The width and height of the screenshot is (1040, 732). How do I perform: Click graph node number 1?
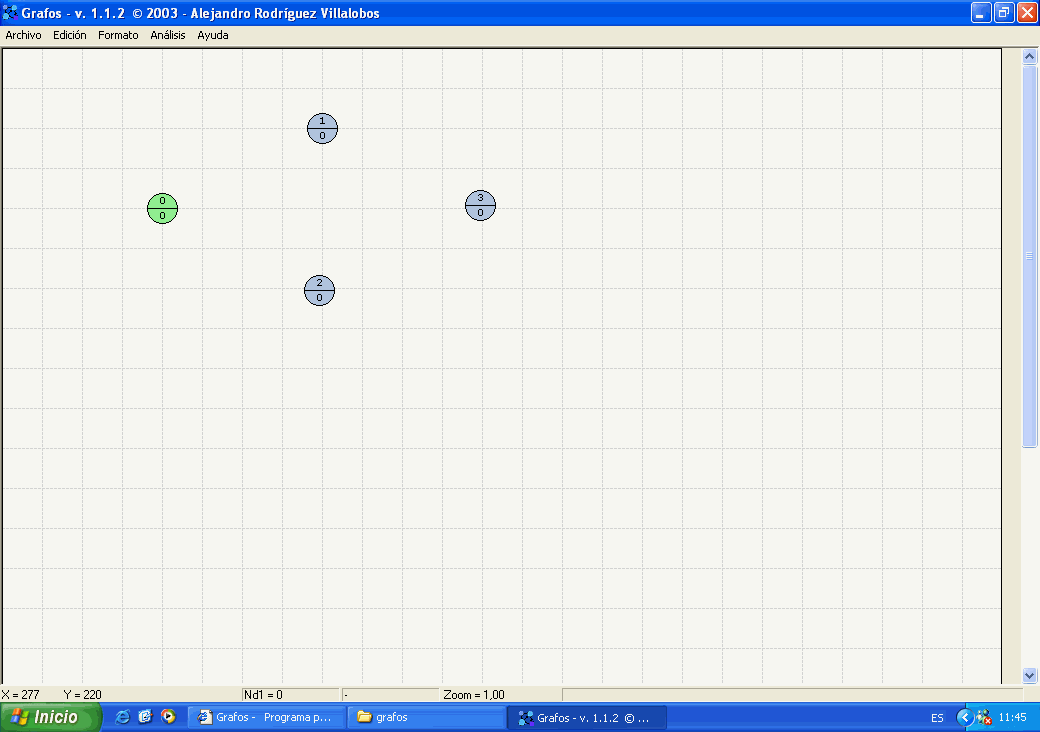coord(322,128)
